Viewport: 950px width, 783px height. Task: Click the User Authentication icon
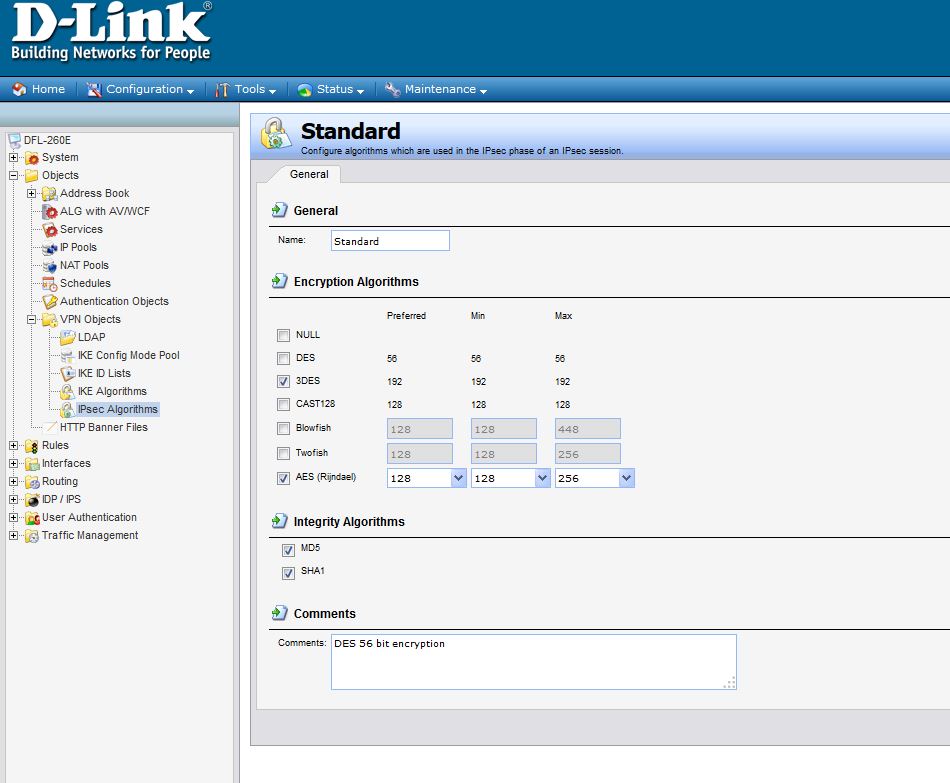point(32,518)
